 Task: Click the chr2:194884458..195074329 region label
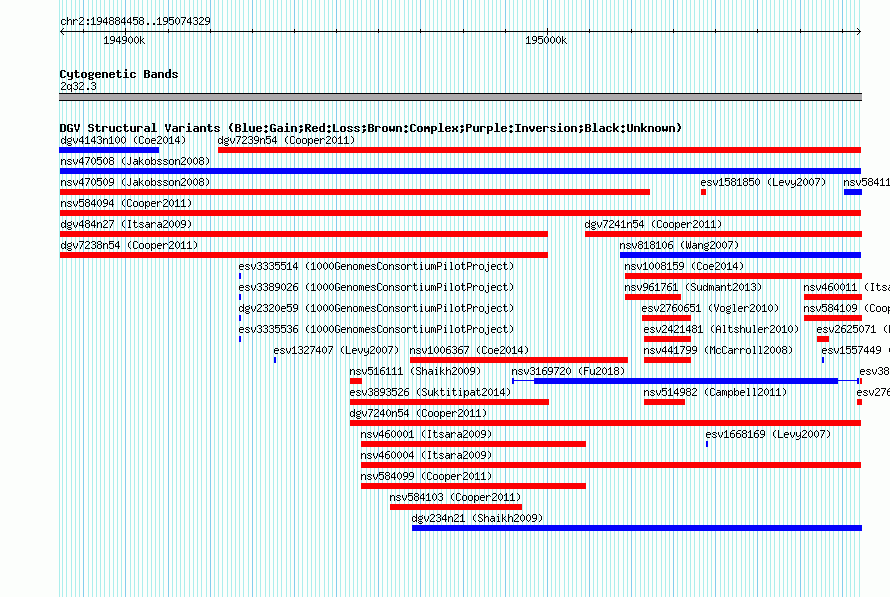point(135,21)
